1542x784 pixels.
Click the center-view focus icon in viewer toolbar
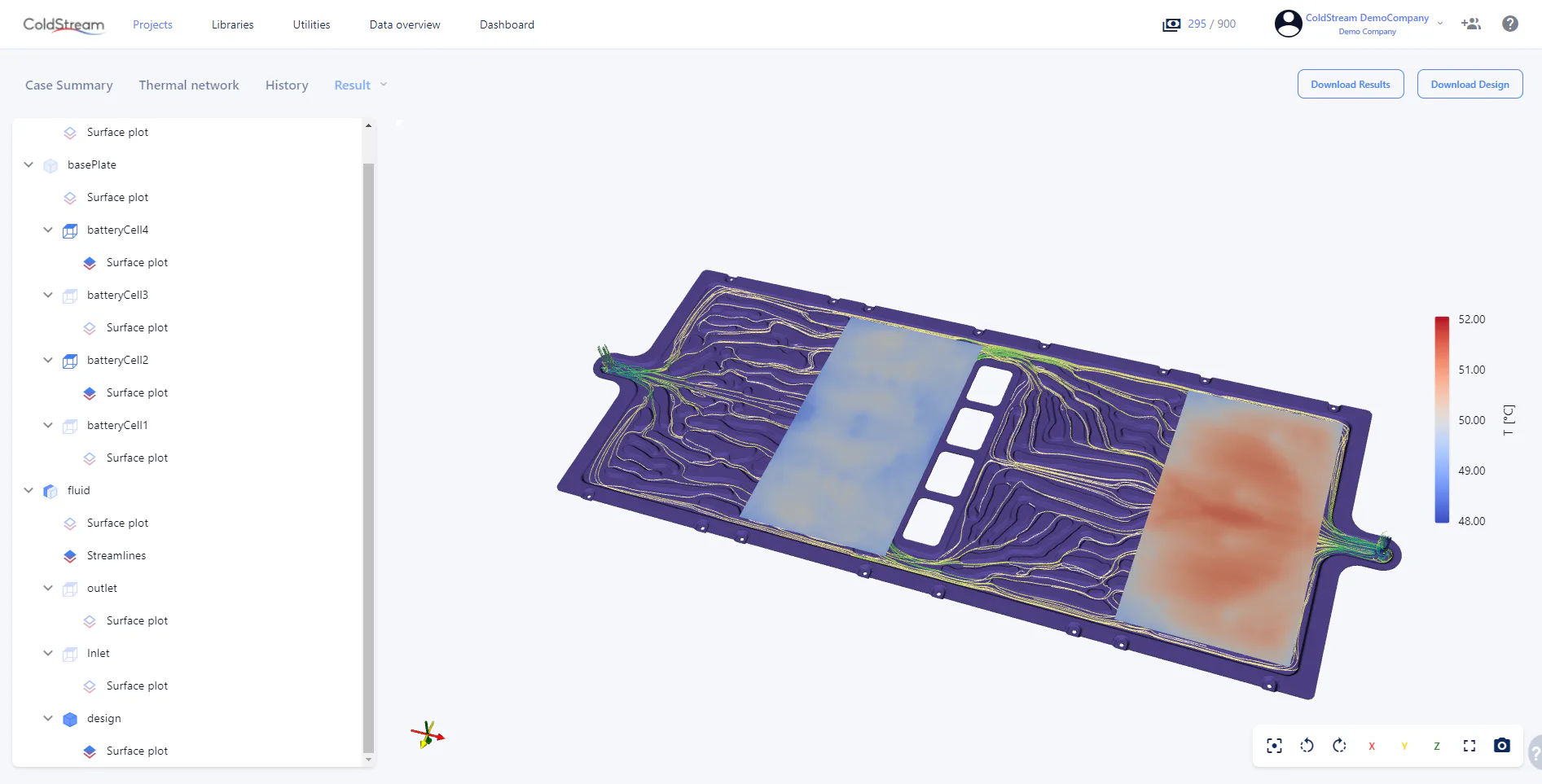coord(1274,746)
